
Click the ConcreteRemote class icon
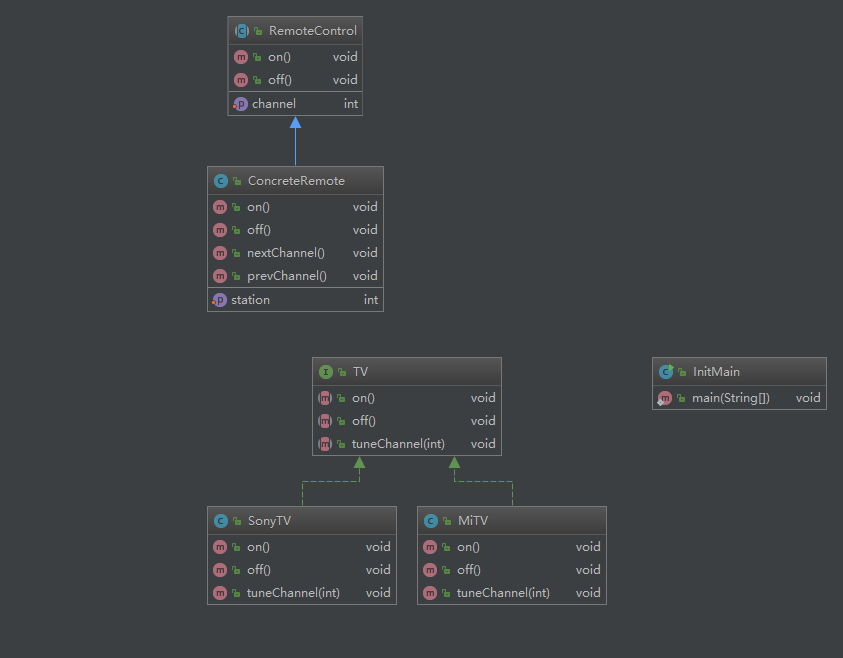[x=221, y=181]
